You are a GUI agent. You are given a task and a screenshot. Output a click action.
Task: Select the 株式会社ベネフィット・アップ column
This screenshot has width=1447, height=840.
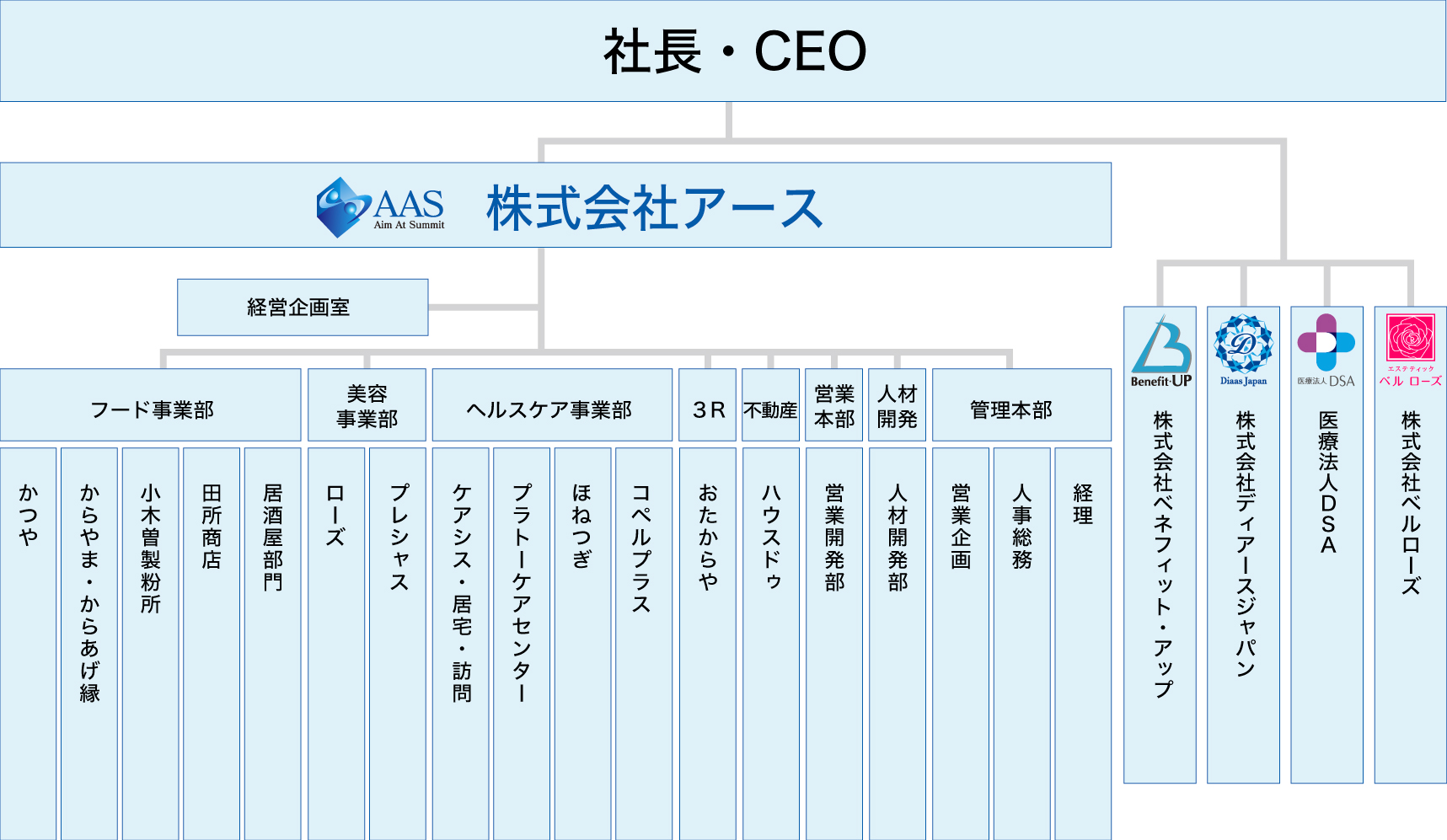pos(1160,590)
